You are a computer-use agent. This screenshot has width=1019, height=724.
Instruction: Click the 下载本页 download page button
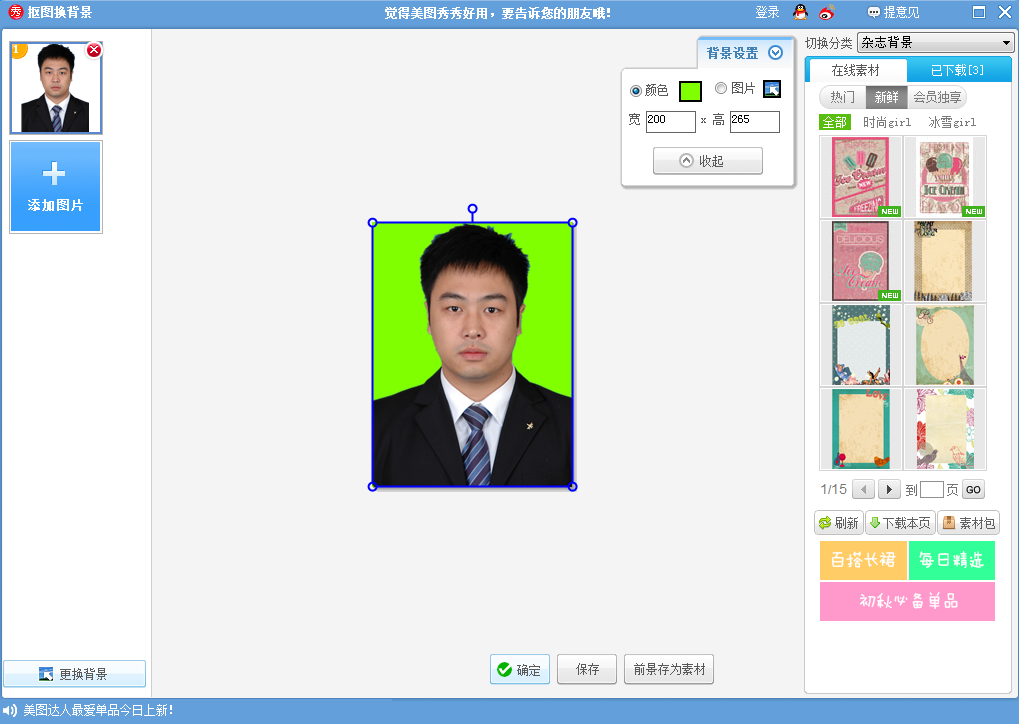pyautogui.click(x=900, y=523)
